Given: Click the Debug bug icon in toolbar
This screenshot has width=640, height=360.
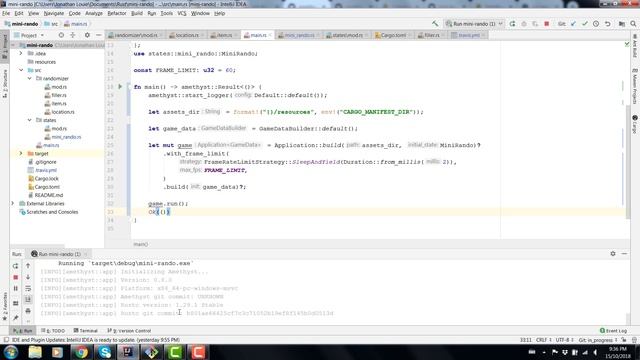Looking at the screenshot, I should click(x=524, y=24).
